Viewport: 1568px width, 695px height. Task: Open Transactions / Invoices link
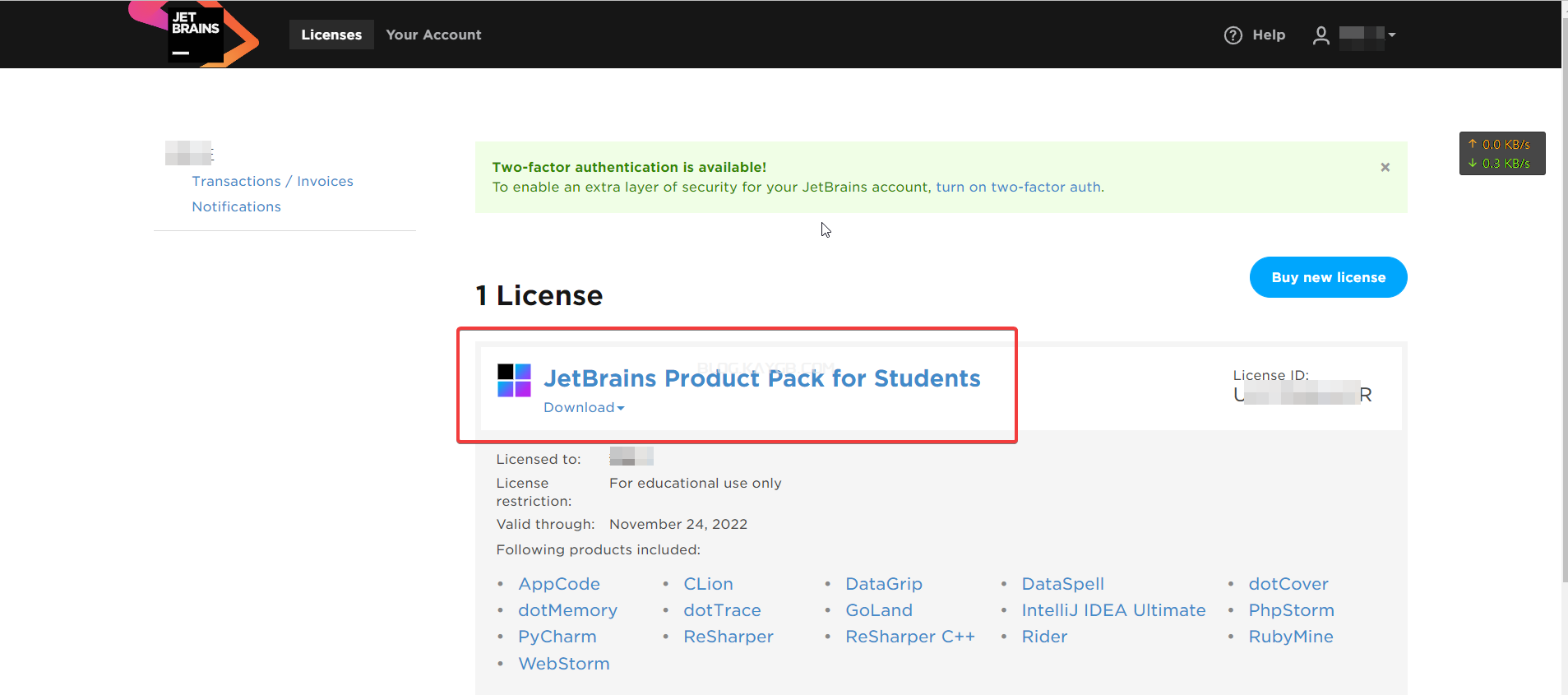click(x=272, y=181)
